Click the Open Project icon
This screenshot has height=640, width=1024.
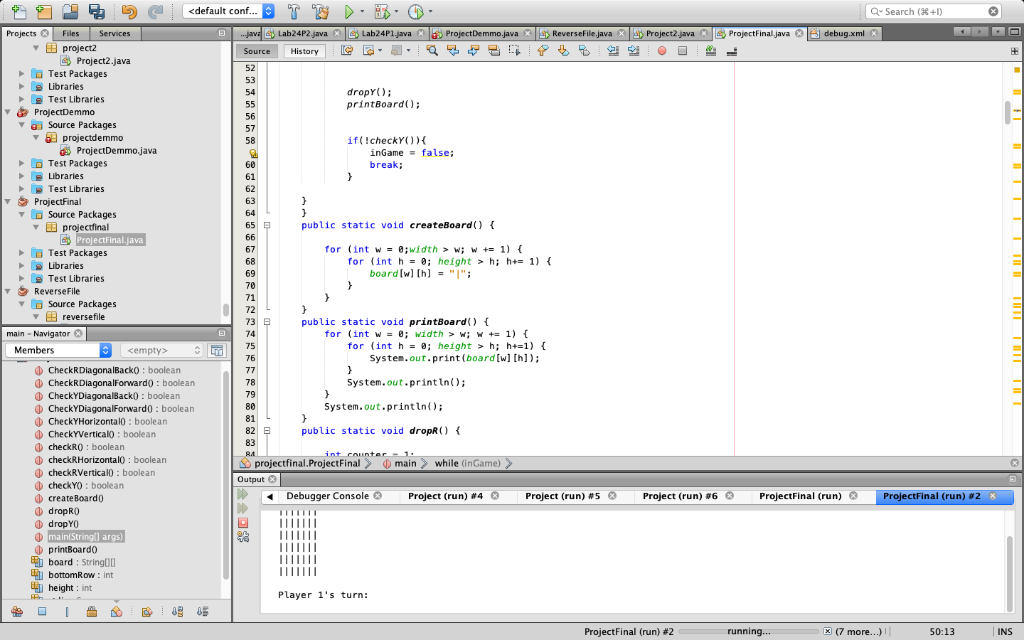pyautogui.click(x=70, y=11)
